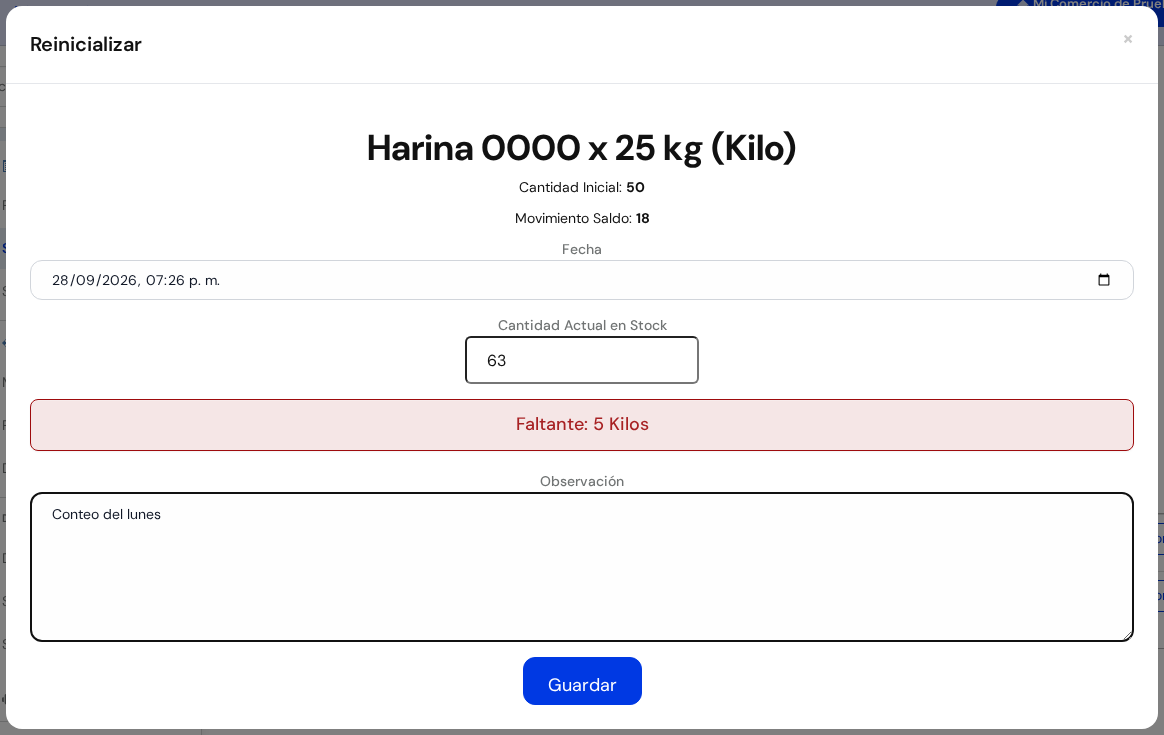The image size is (1164, 735).
Task: Save the stock reset with Guardar
Action: coord(582,681)
